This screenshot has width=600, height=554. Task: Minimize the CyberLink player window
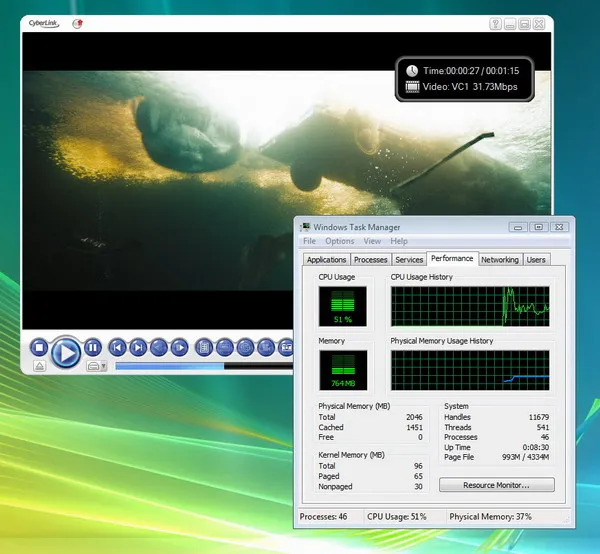510,24
